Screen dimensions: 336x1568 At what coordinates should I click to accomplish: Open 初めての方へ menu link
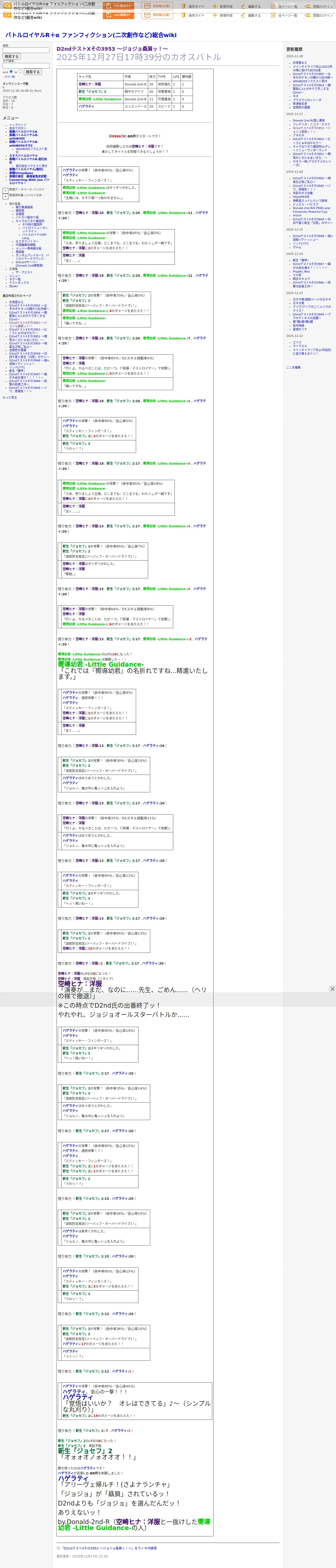(x=18, y=128)
